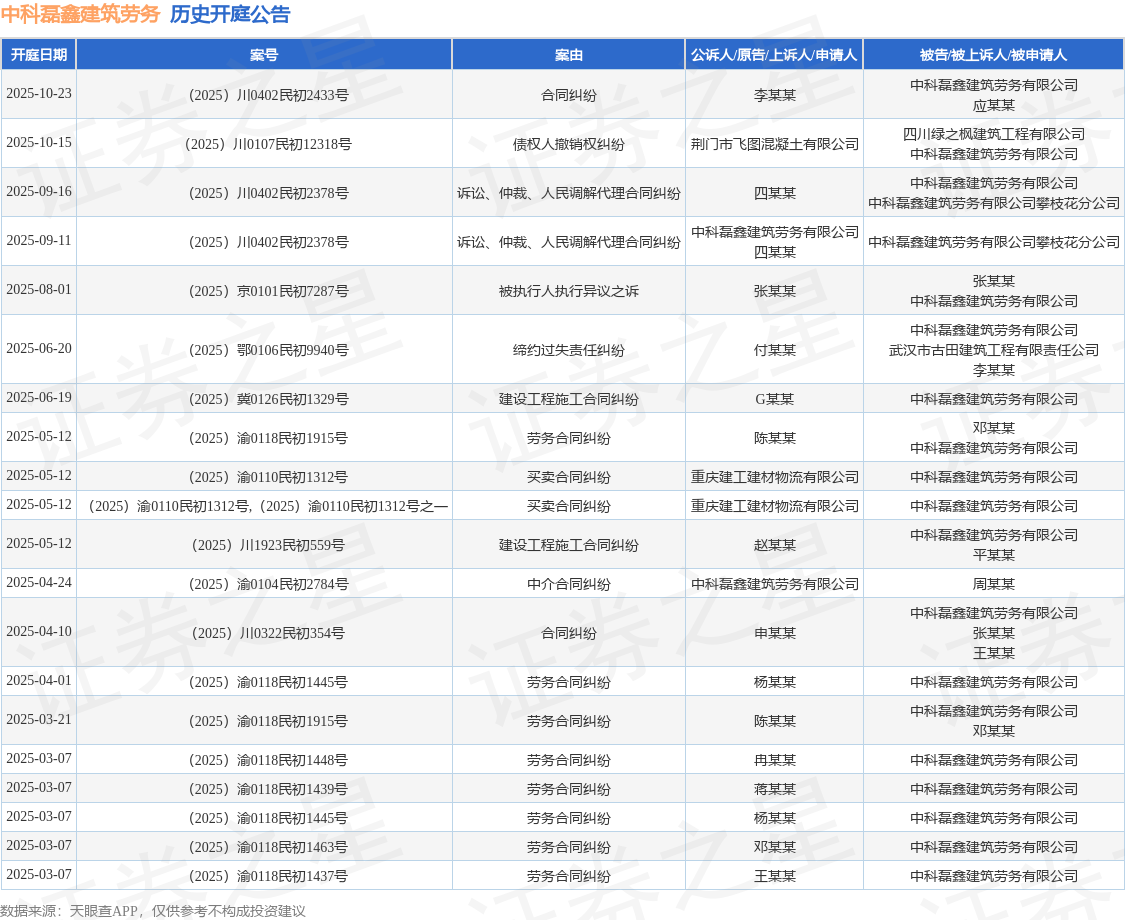
Task: Click plaintiff 申某某
Action: pos(774,633)
